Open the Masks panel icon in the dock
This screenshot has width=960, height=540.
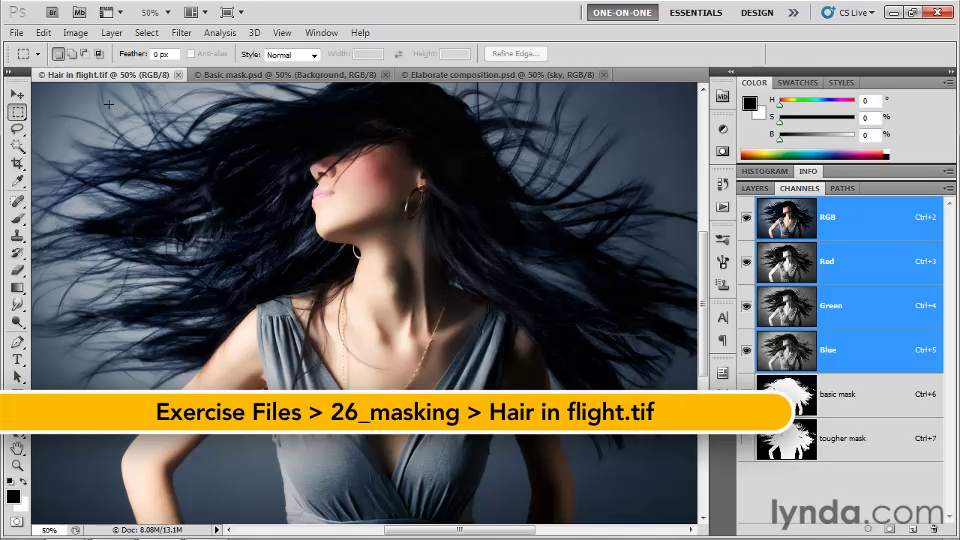point(722,151)
